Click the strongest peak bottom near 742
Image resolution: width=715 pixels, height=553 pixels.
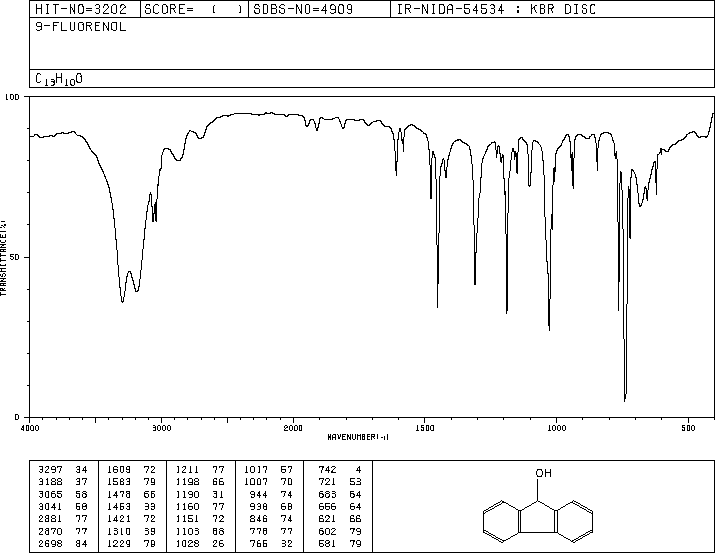[x=625, y=399]
